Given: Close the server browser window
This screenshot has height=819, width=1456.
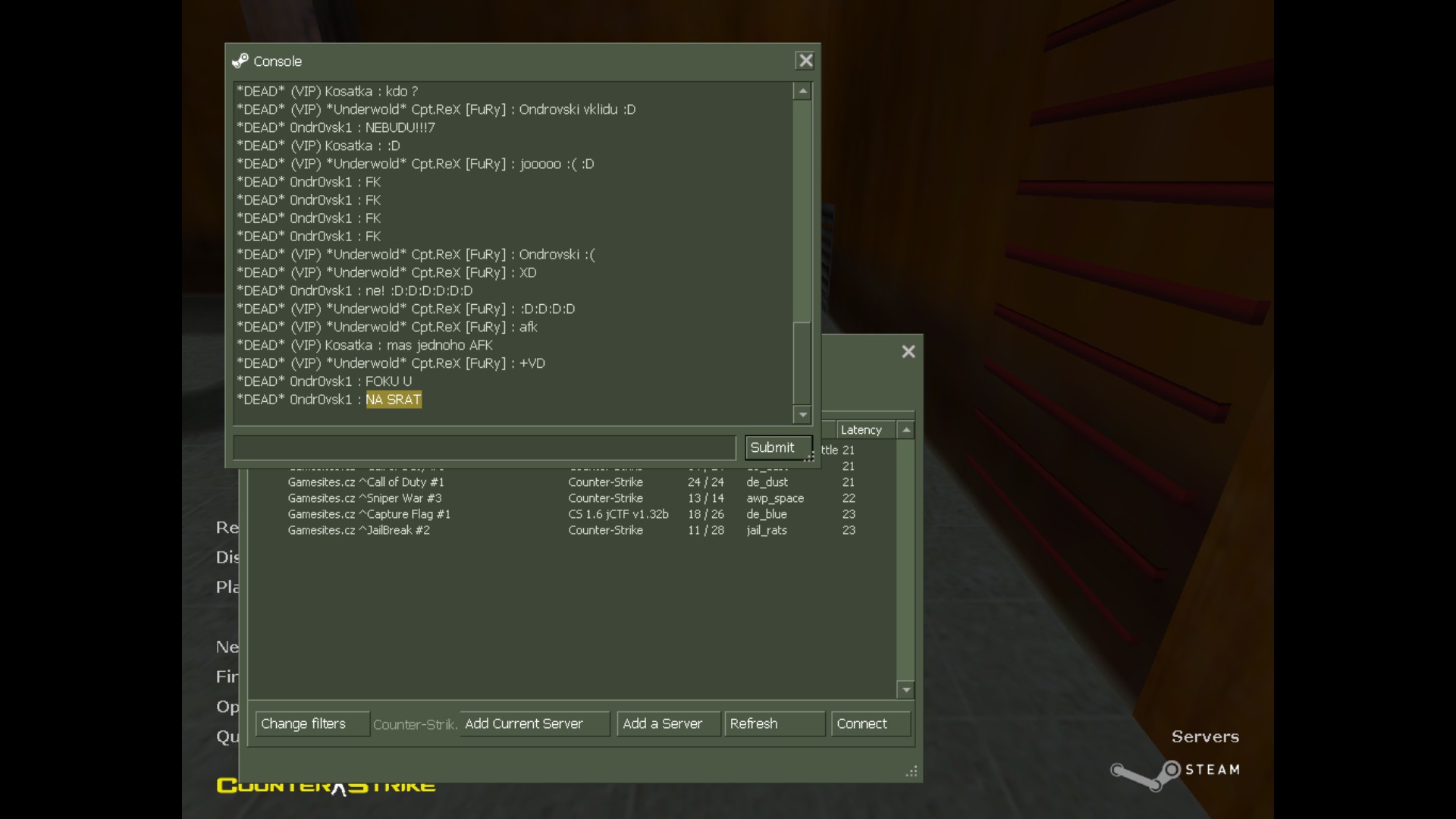Looking at the screenshot, I should point(908,352).
